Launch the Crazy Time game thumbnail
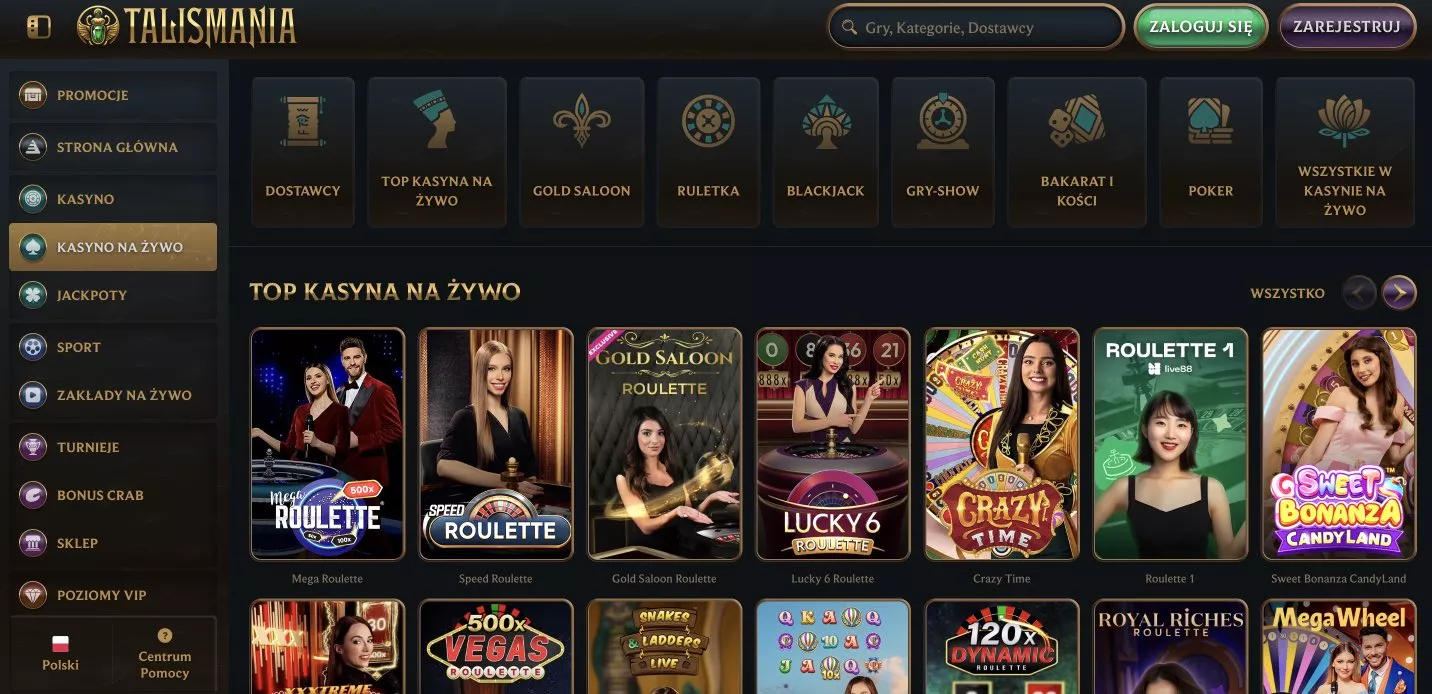Image resolution: width=1432 pixels, height=694 pixels. [1002, 443]
